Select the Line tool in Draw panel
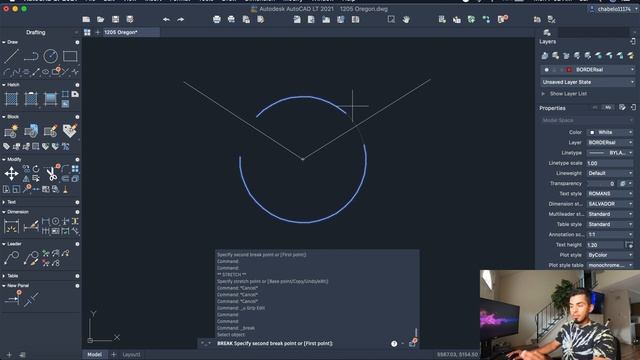The width and height of the screenshot is (640, 360). coord(11,56)
